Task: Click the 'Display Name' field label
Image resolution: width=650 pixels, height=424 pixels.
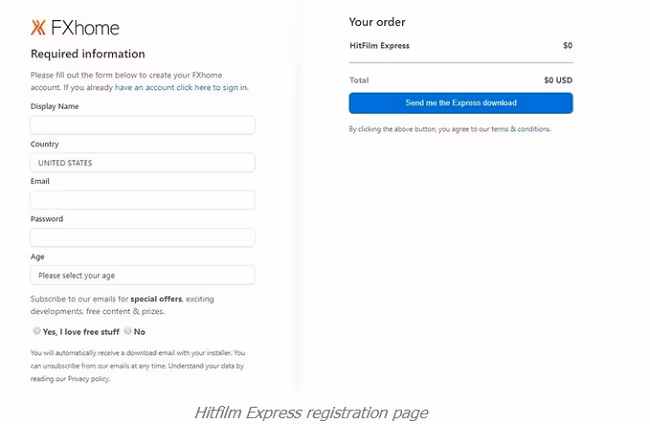Action: click(x=55, y=106)
